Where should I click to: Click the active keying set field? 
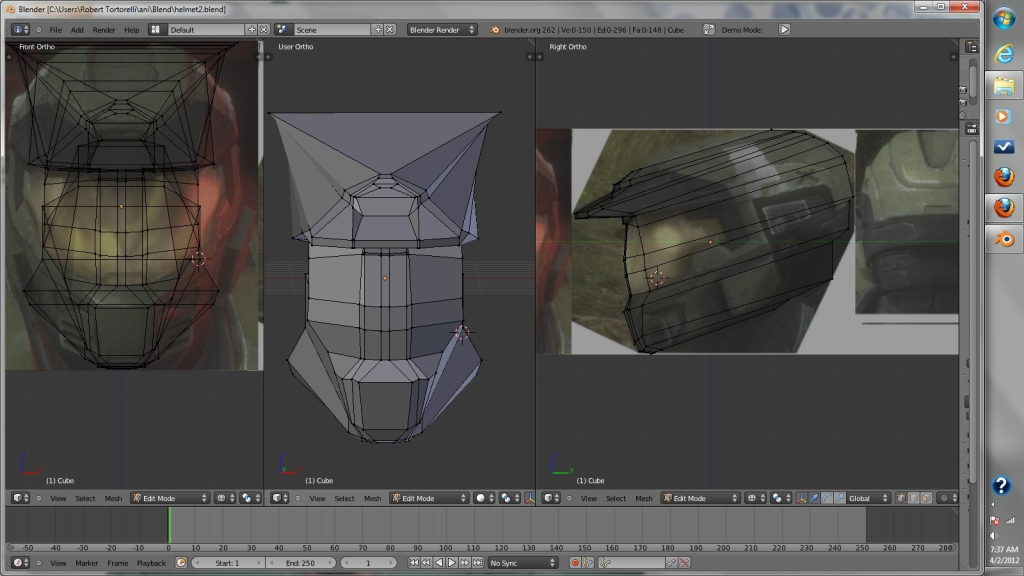(x=632, y=563)
